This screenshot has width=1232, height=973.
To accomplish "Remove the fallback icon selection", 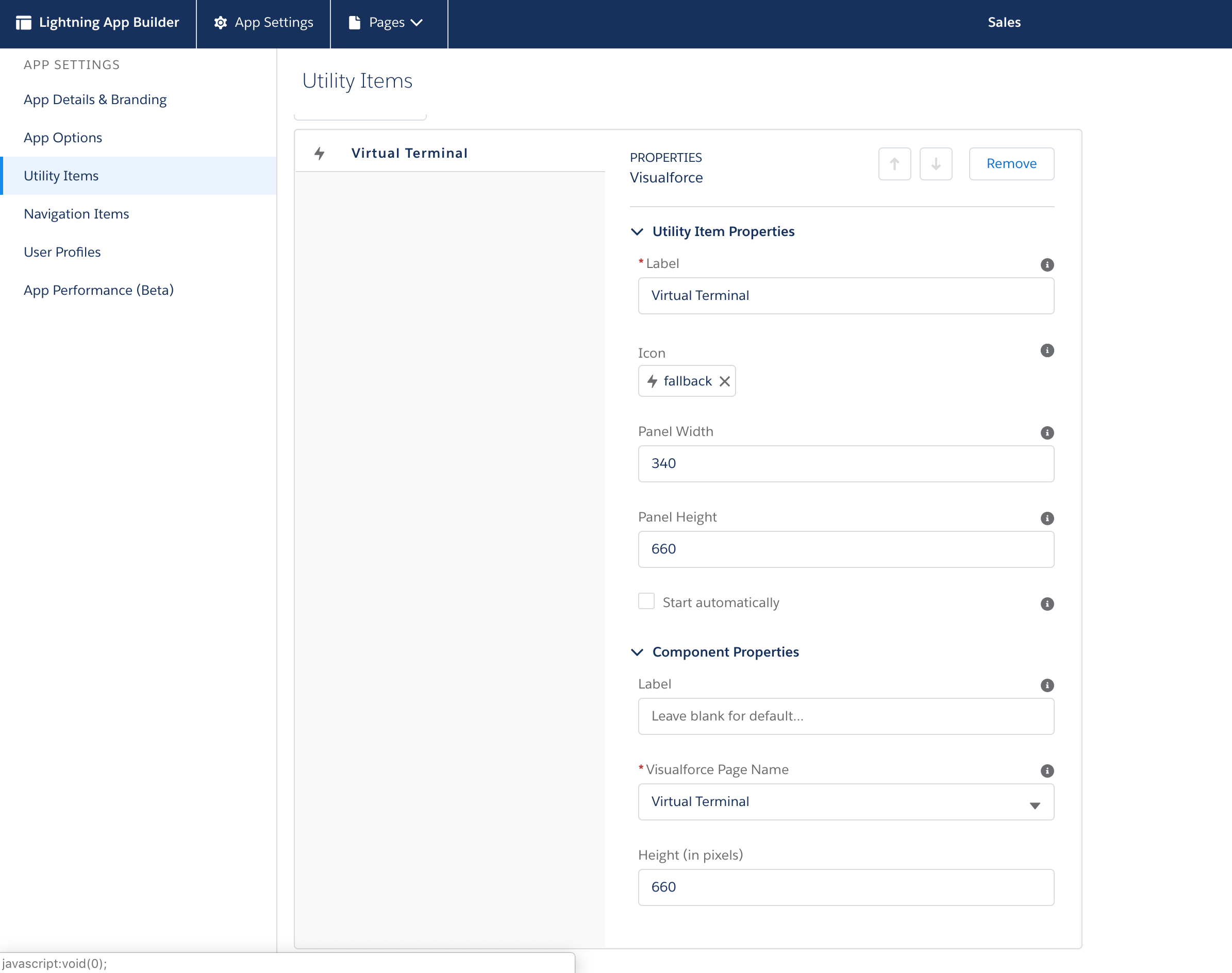I will pos(724,381).
